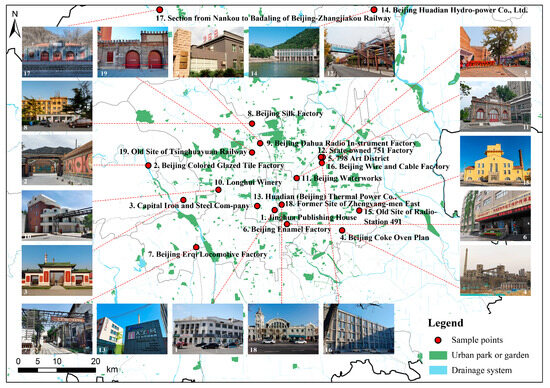Click the black-and-white scale bar
Screen dimensions: 550x388
[57, 370]
